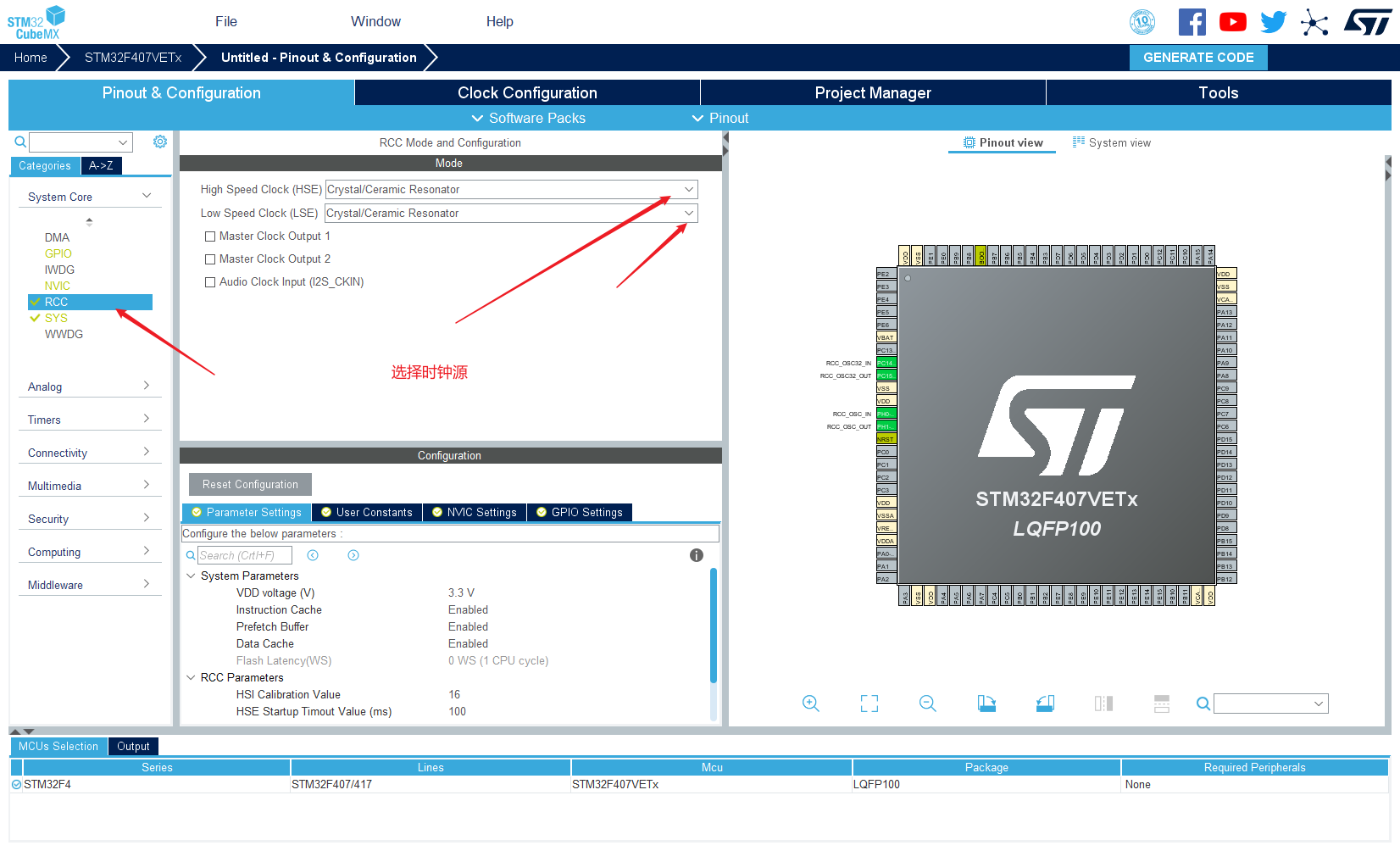Image resolution: width=1400 pixels, height=851 pixels.
Task: Click the 10-year anniversary badge icon
Action: click(x=1142, y=22)
